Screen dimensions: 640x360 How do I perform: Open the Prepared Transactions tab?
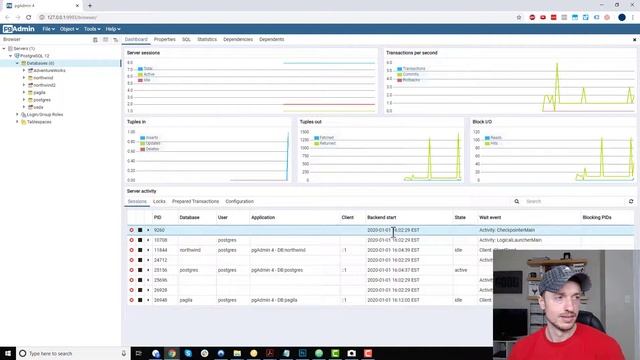(196, 202)
